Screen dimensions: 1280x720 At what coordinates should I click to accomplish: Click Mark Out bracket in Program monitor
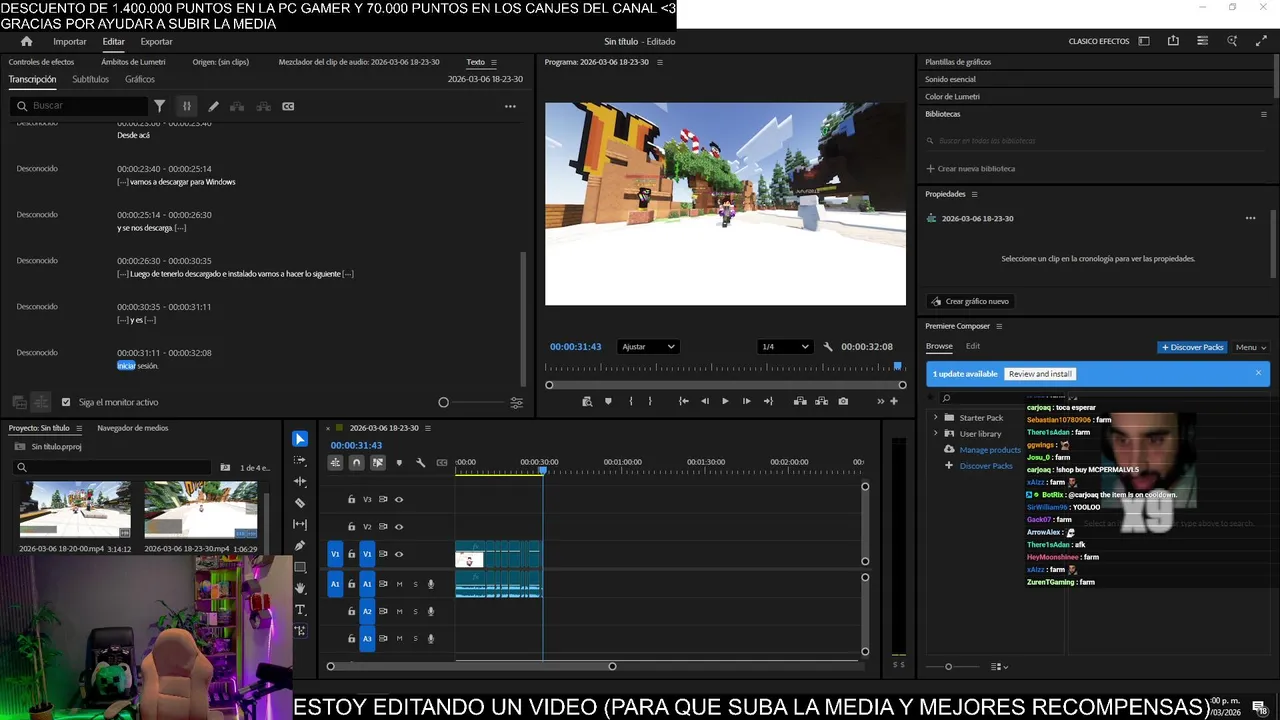point(650,401)
